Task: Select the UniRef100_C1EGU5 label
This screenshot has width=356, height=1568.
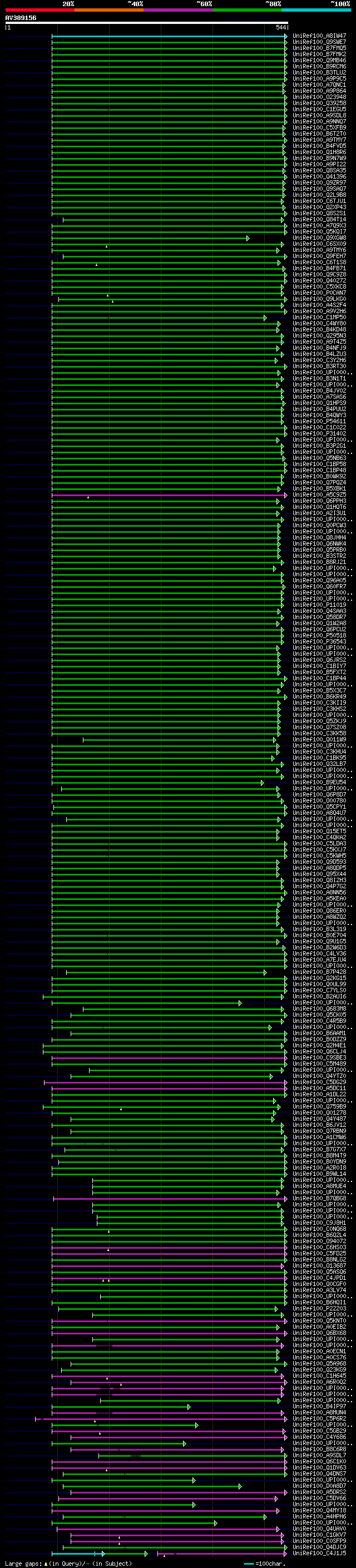Action: coord(319,109)
